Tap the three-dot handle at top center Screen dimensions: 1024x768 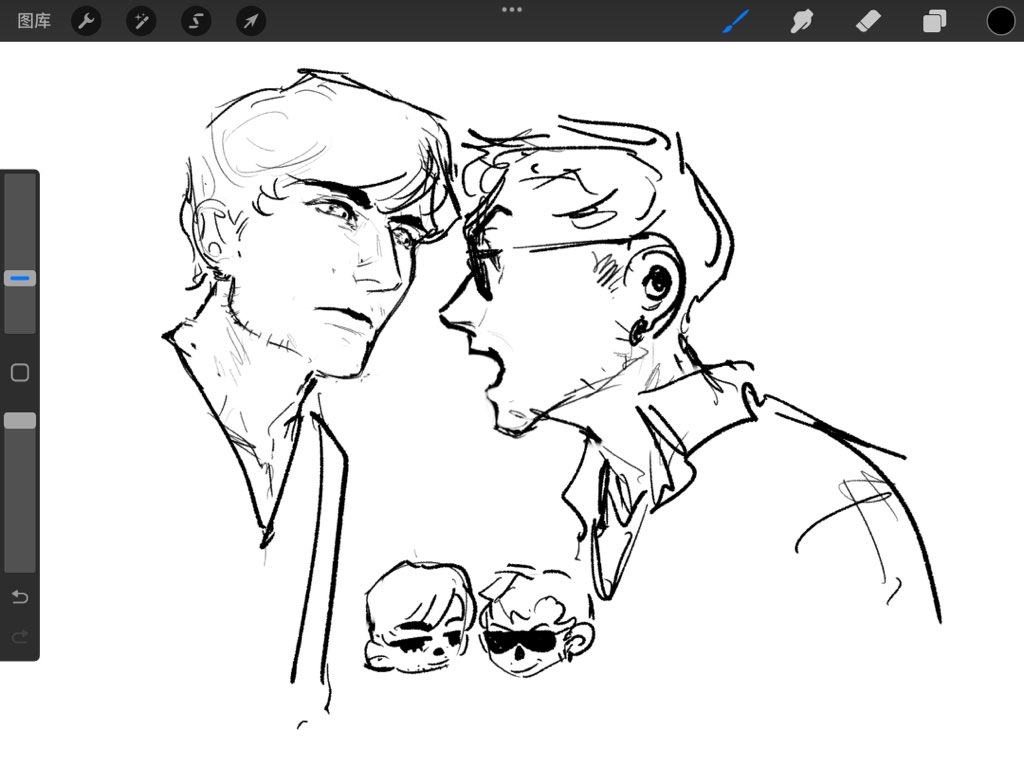512,10
